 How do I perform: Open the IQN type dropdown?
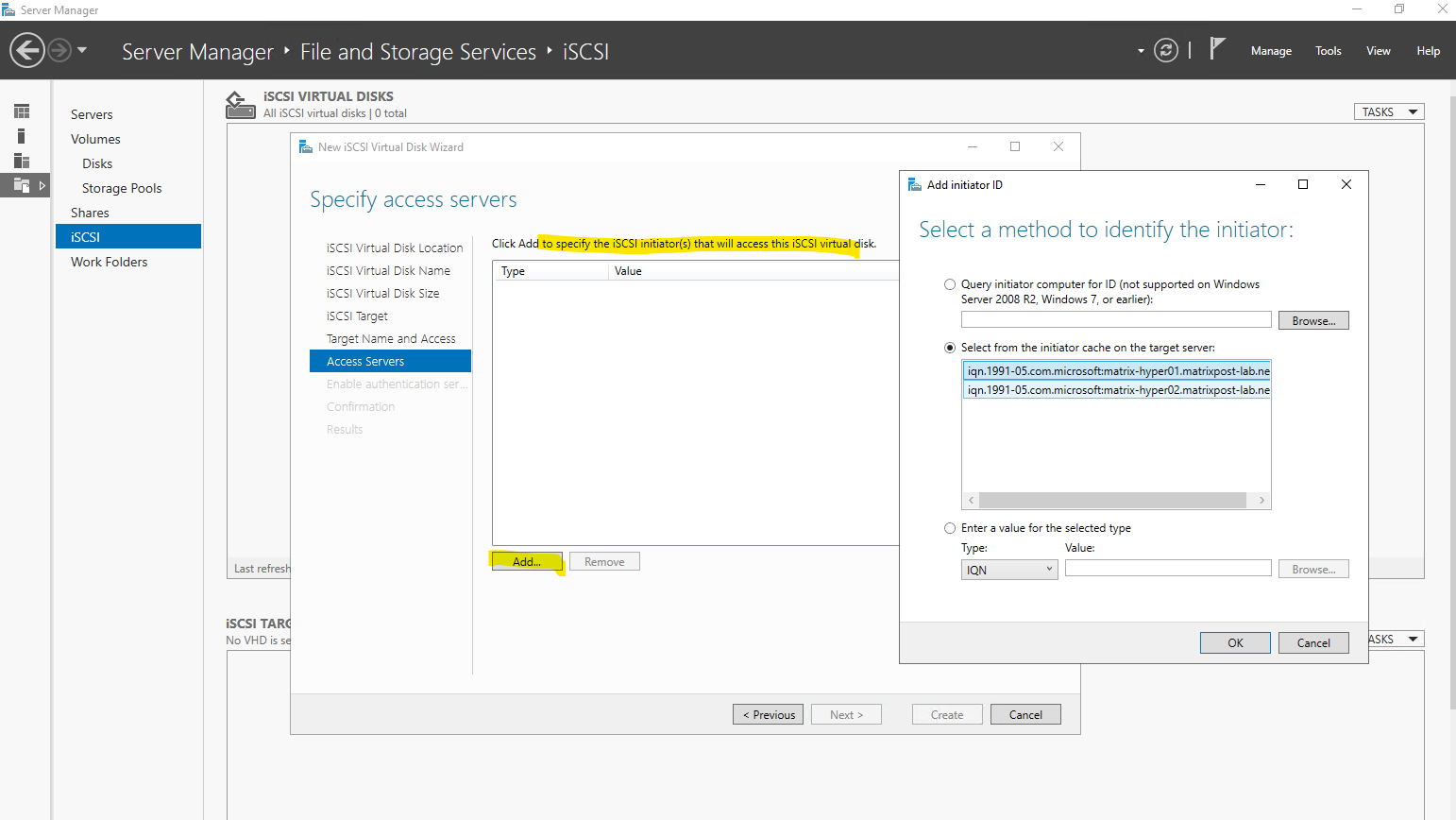click(1008, 570)
